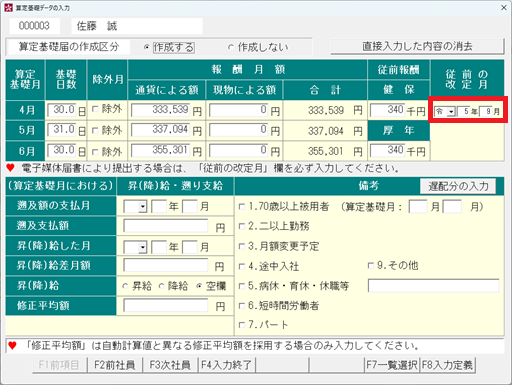
Task: Click the 333,539 合計 value for 4月
Action: click(x=326, y=110)
